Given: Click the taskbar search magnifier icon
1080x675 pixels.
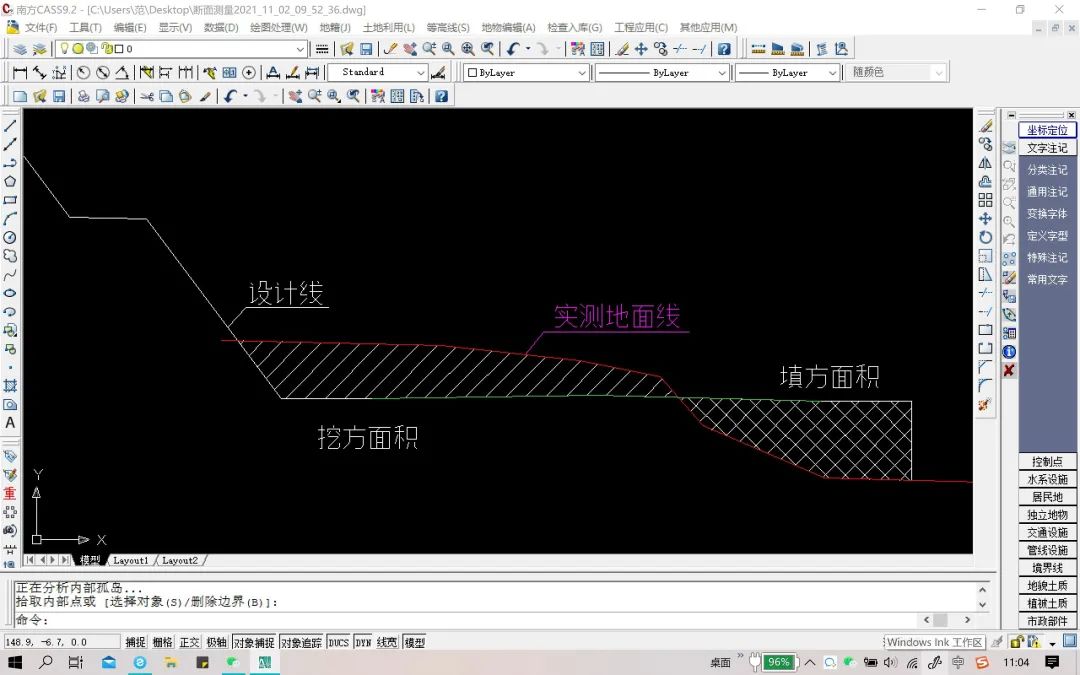Looking at the screenshot, I should 45,663.
